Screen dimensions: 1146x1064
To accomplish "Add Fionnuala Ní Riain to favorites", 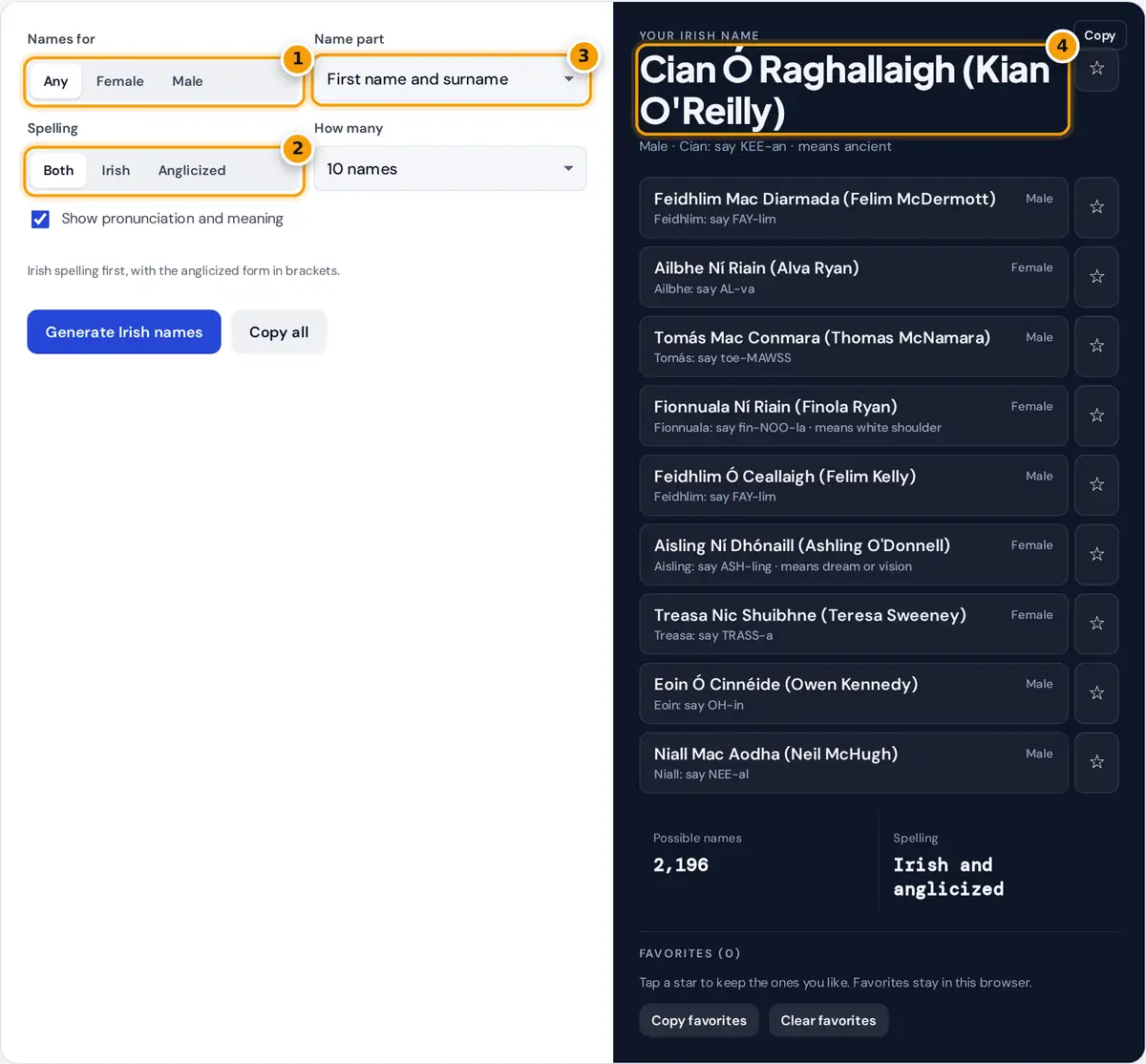I will (1096, 415).
